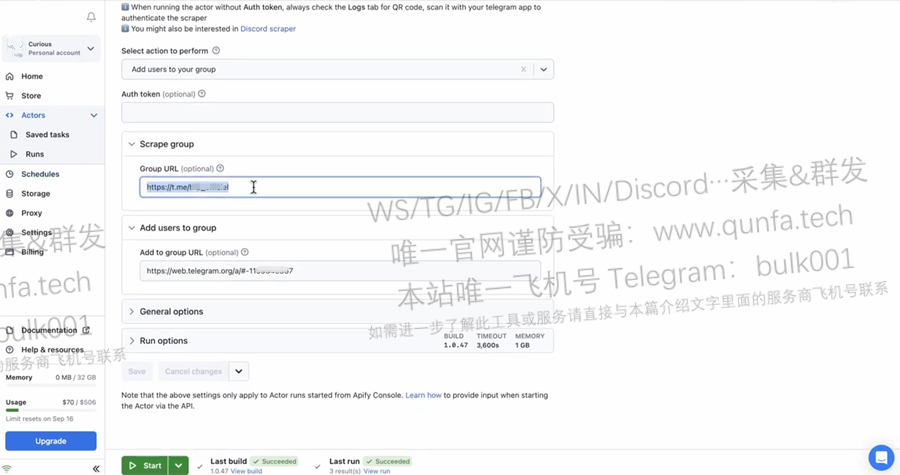Image resolution: width=900 pixels, height=475 pixels.
Task: Click Cancel changes button
Action: [x=193, y=371]
